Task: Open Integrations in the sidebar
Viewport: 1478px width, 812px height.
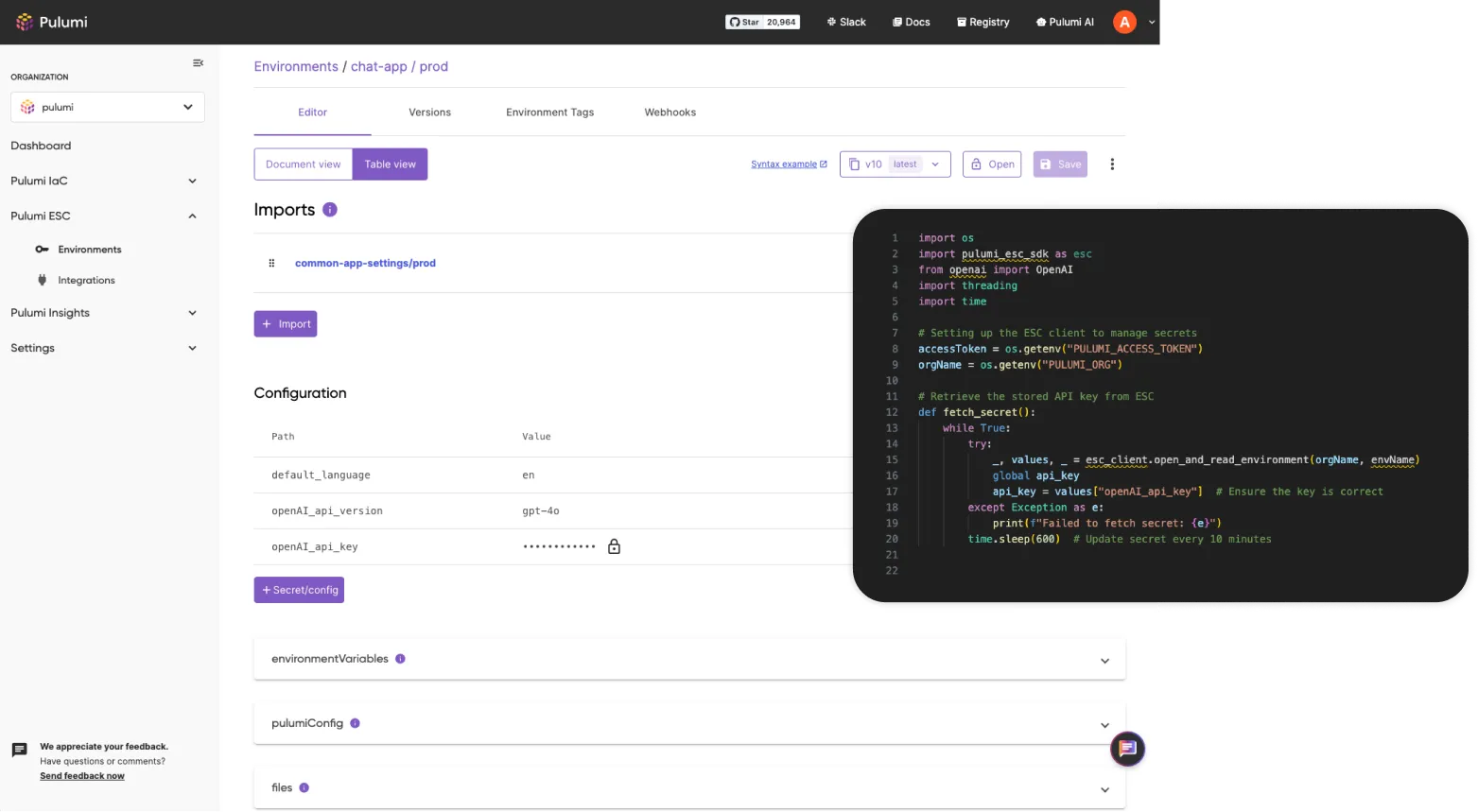Action: pos(86,281)
